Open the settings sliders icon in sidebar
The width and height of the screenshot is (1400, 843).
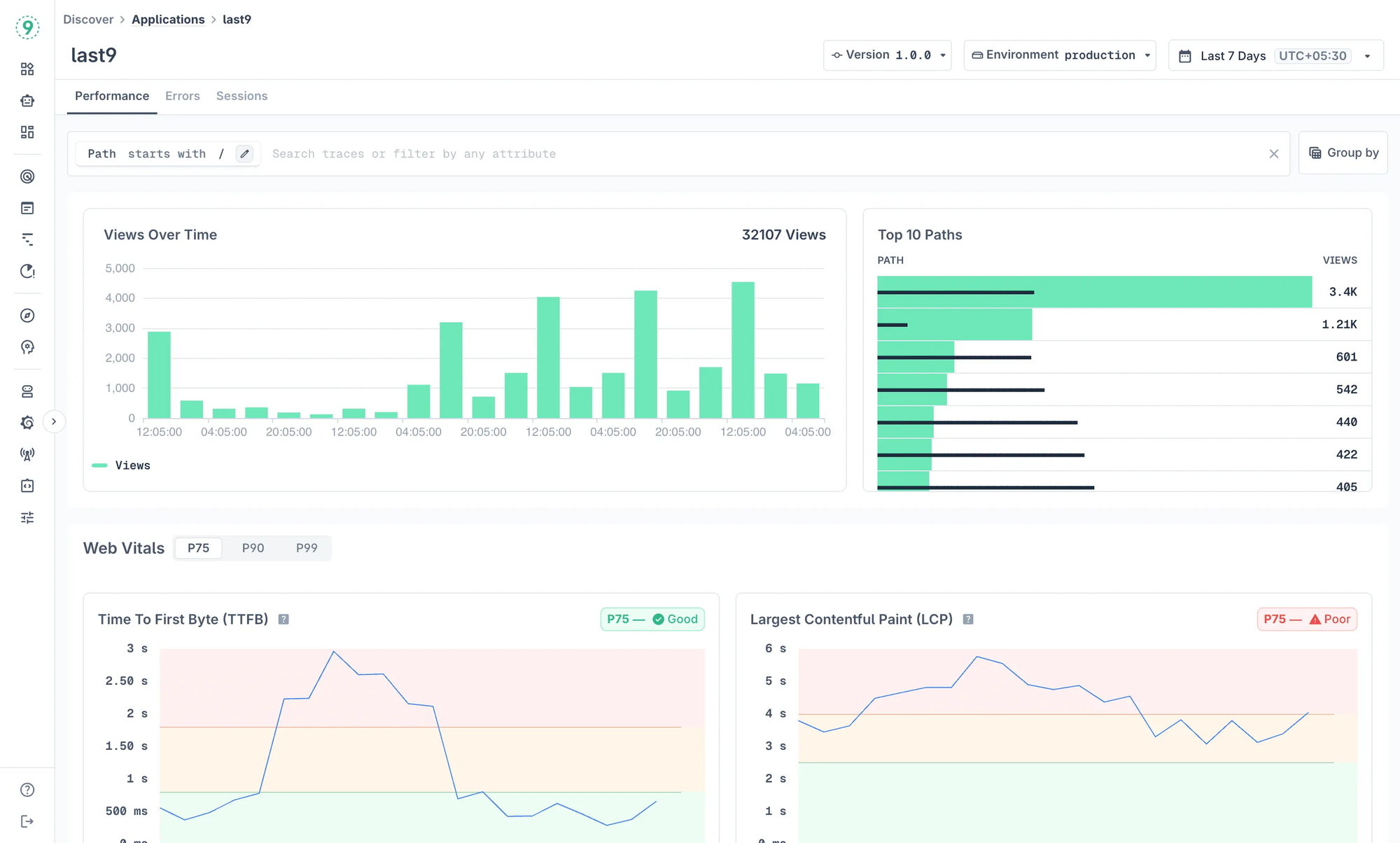[x=27, y=517]
